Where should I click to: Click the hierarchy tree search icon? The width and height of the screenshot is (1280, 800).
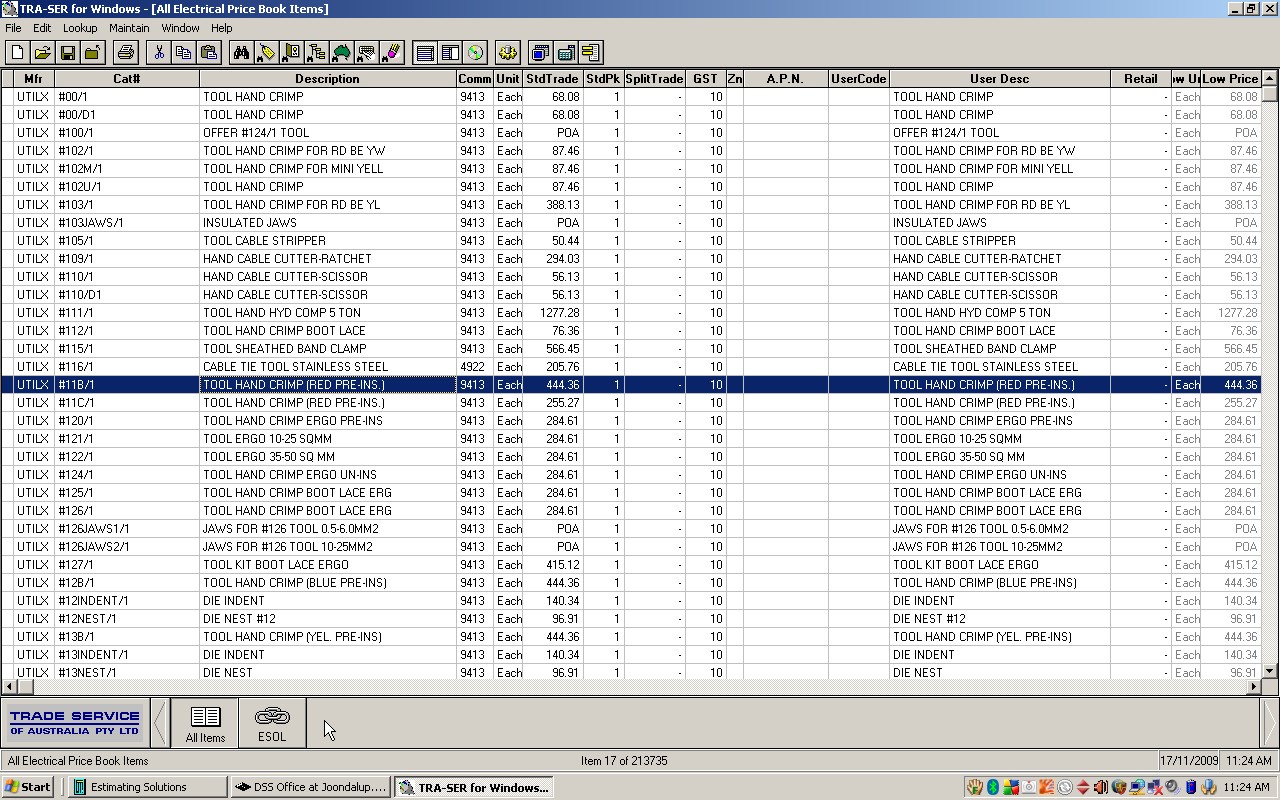click(x=316, y=53)
